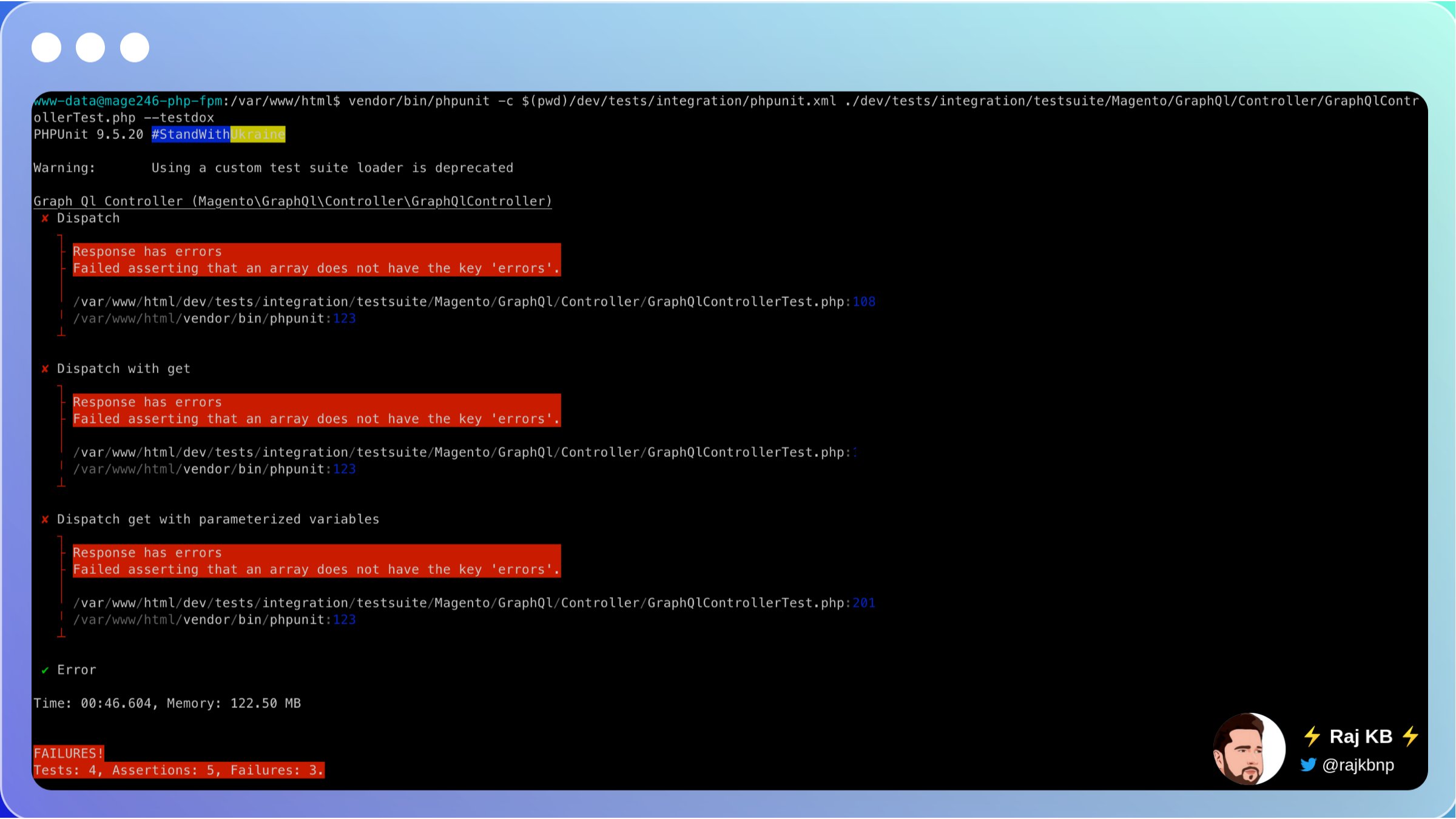
Task: Click the deprecated loader Warning line
Action: 273,168
